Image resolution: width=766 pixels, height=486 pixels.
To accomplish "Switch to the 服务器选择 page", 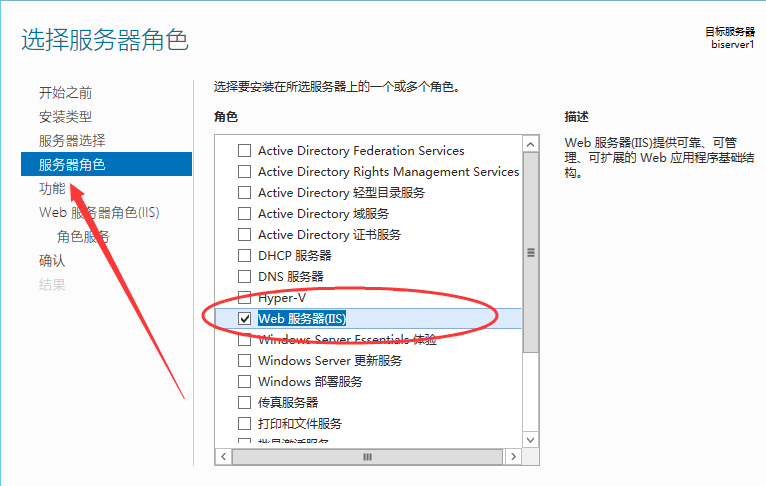I will click(71, 141).
